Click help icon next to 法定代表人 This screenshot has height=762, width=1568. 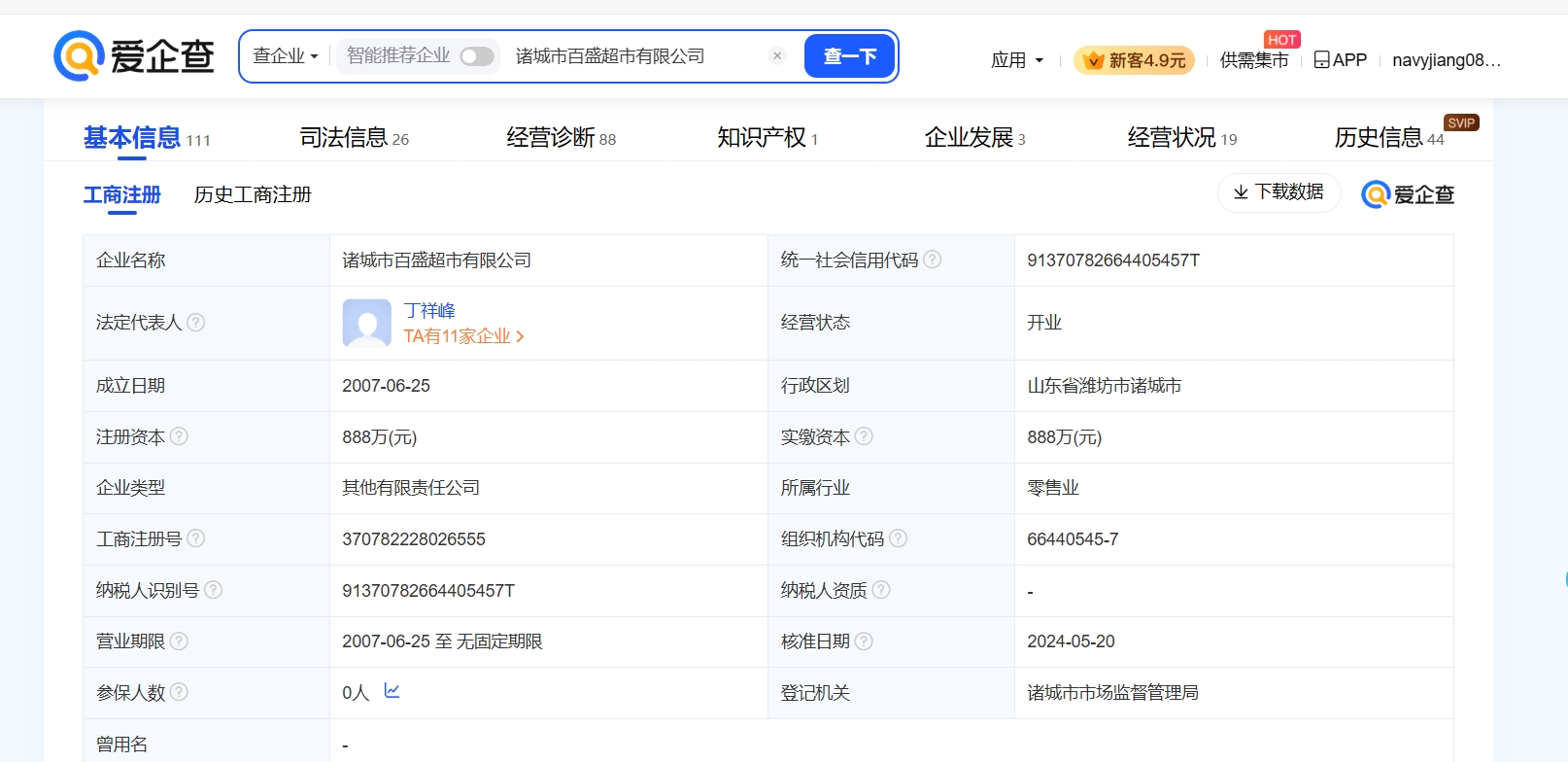pyautogui.click(x=196, y=323)
